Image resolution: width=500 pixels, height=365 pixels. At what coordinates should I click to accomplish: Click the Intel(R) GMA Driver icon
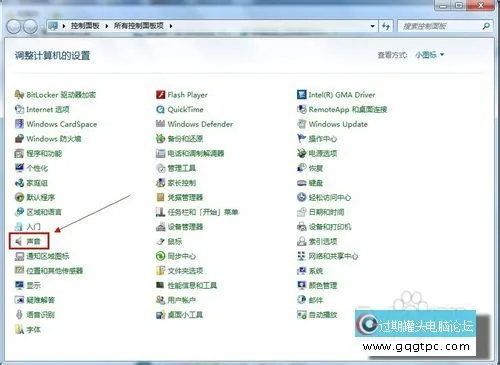(301, 95)
